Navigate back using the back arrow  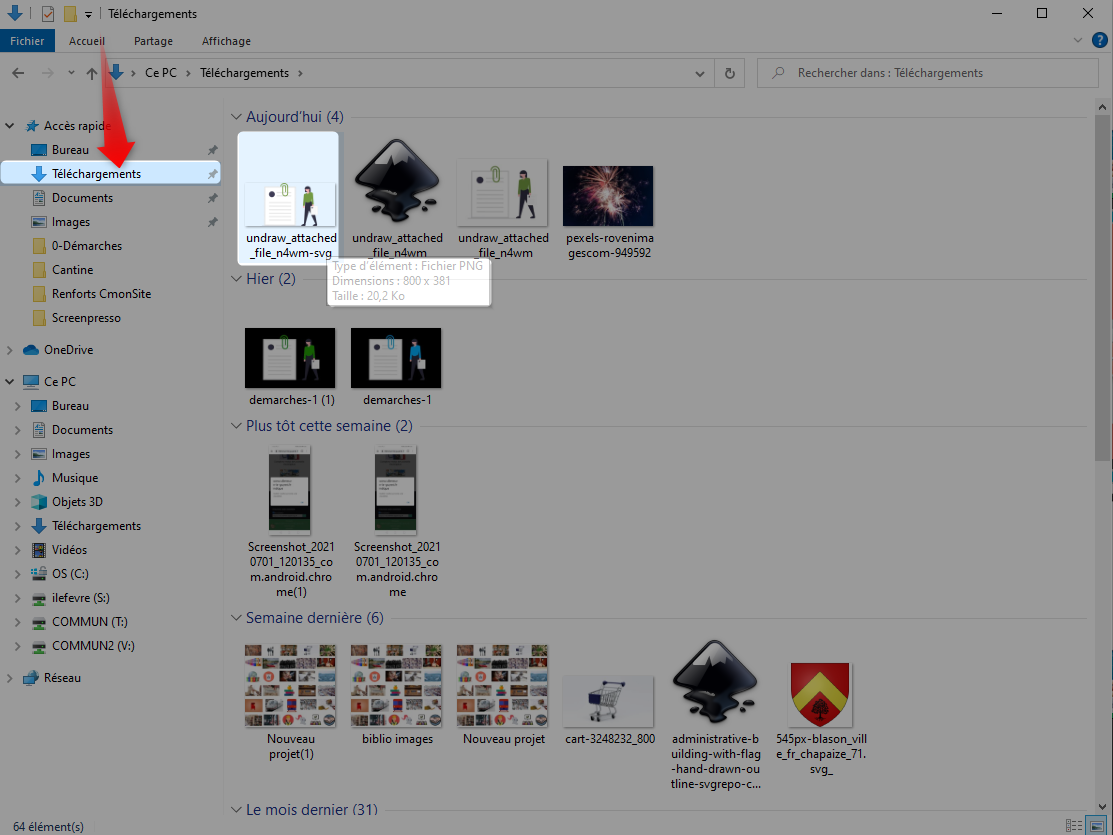point(19,73)
